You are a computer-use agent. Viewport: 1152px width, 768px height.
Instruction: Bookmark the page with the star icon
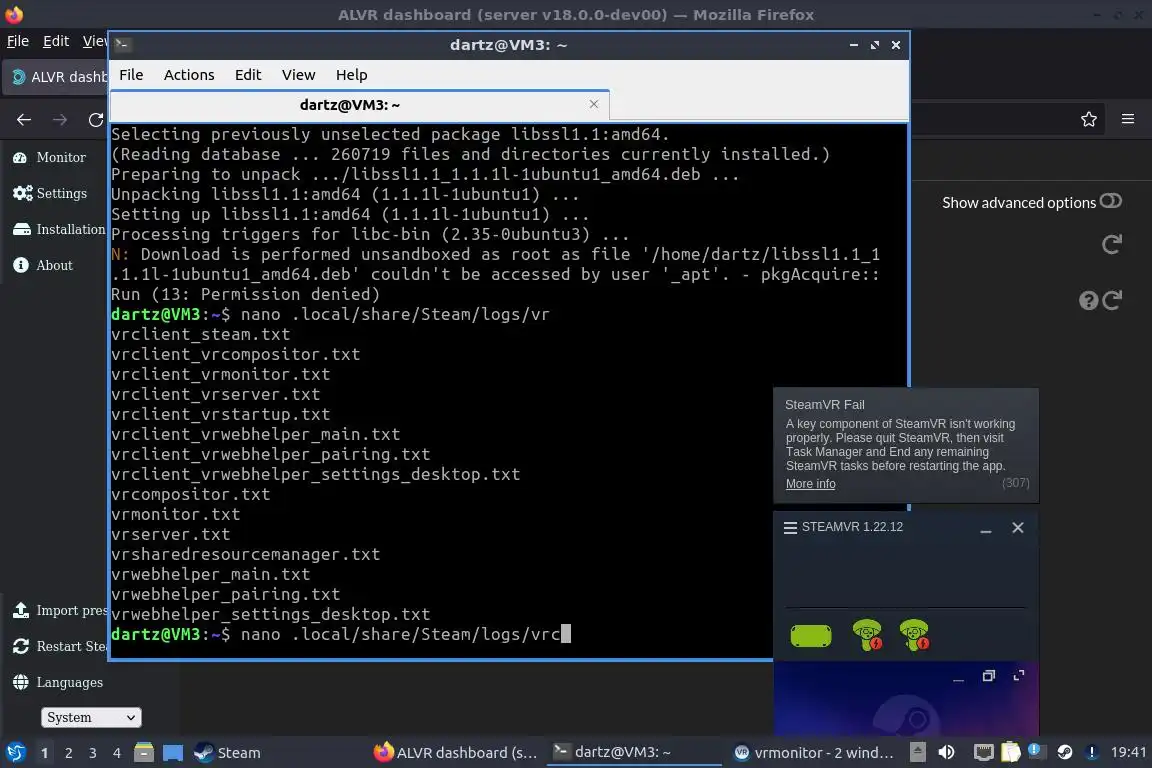tap(1089, 119)
